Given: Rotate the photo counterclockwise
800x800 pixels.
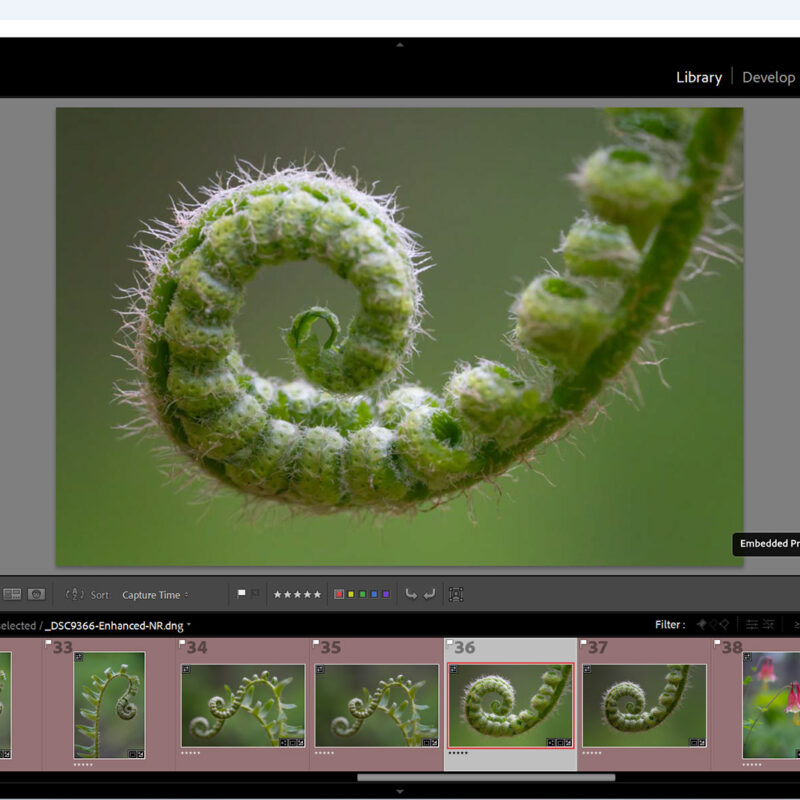Looking at the screenshot, I should pyautogui.click(x=410, y=593).
